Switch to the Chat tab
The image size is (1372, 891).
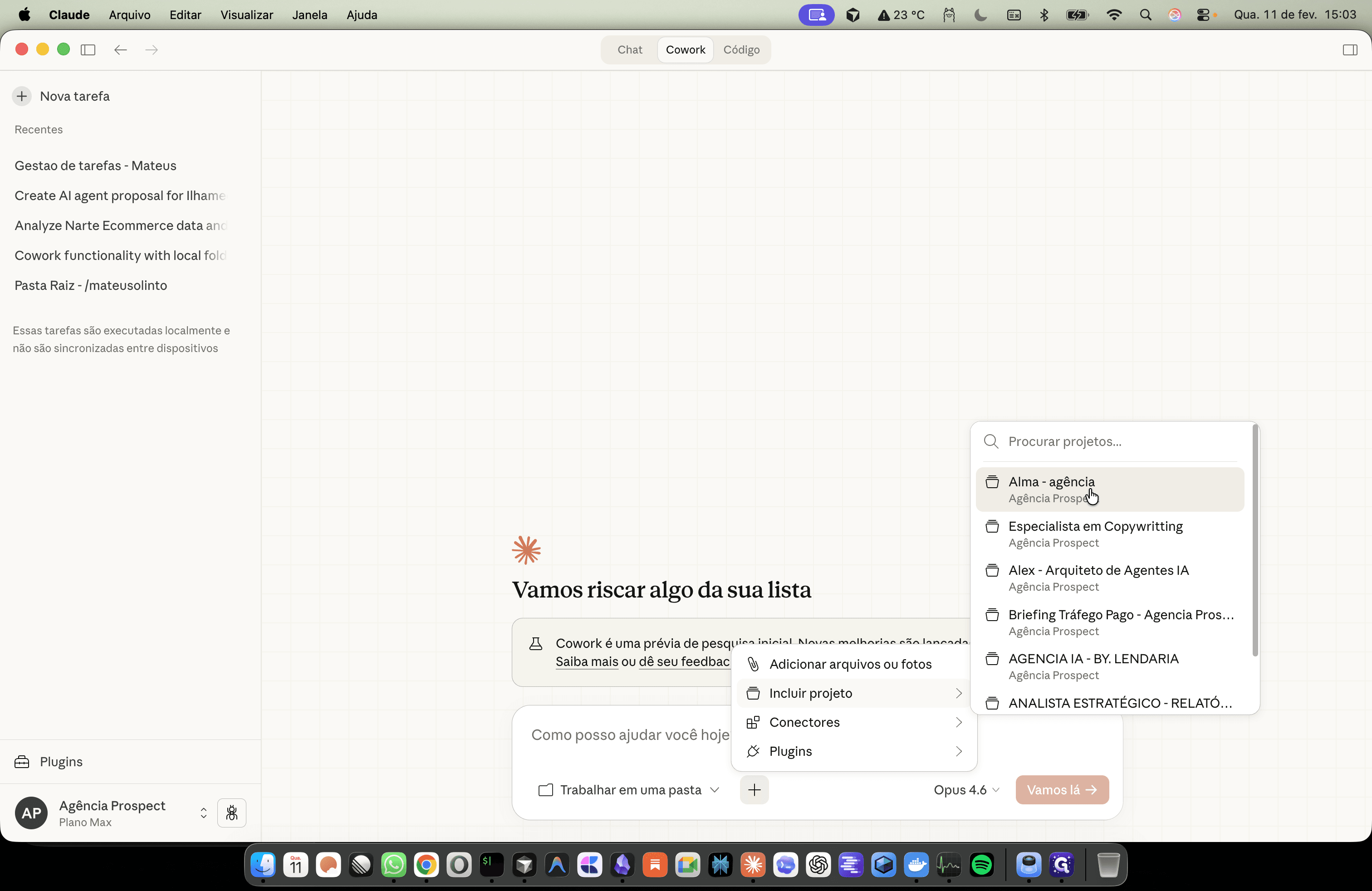click(x=629, y=49)
